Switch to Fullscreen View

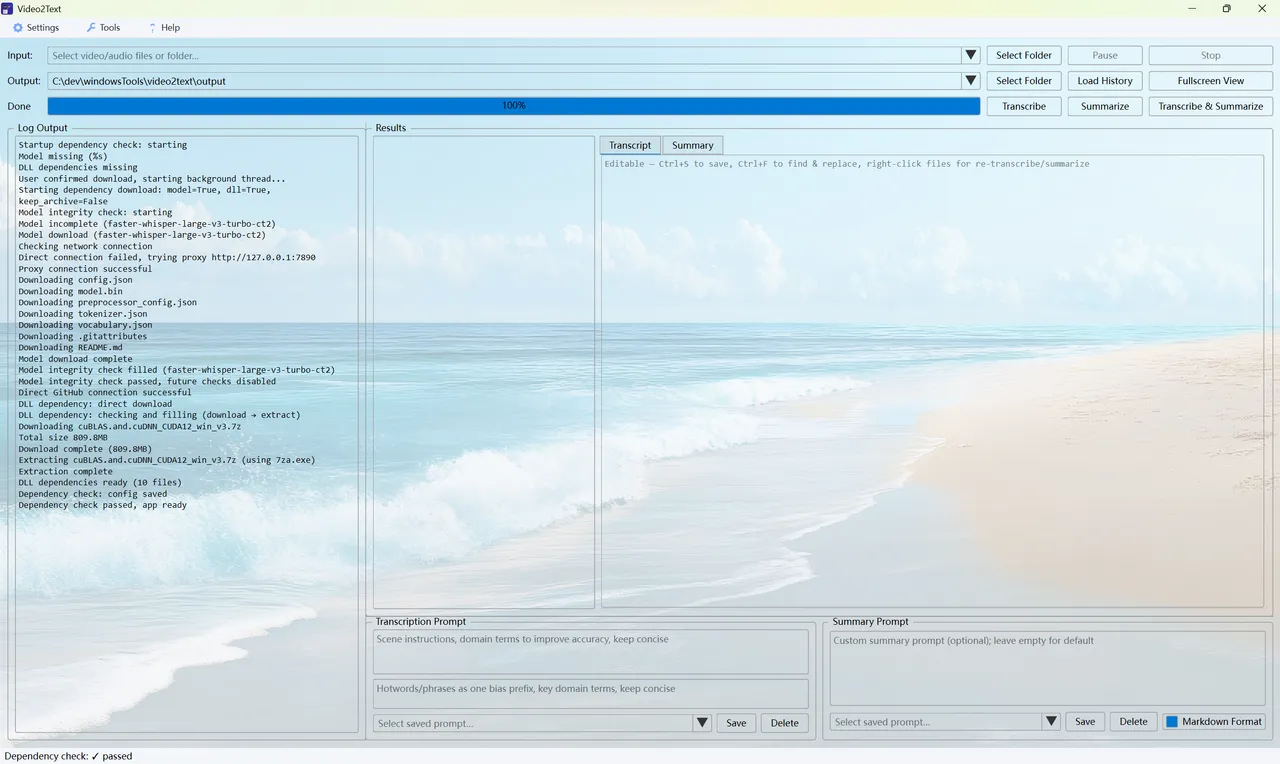(x=1211, y=81)
